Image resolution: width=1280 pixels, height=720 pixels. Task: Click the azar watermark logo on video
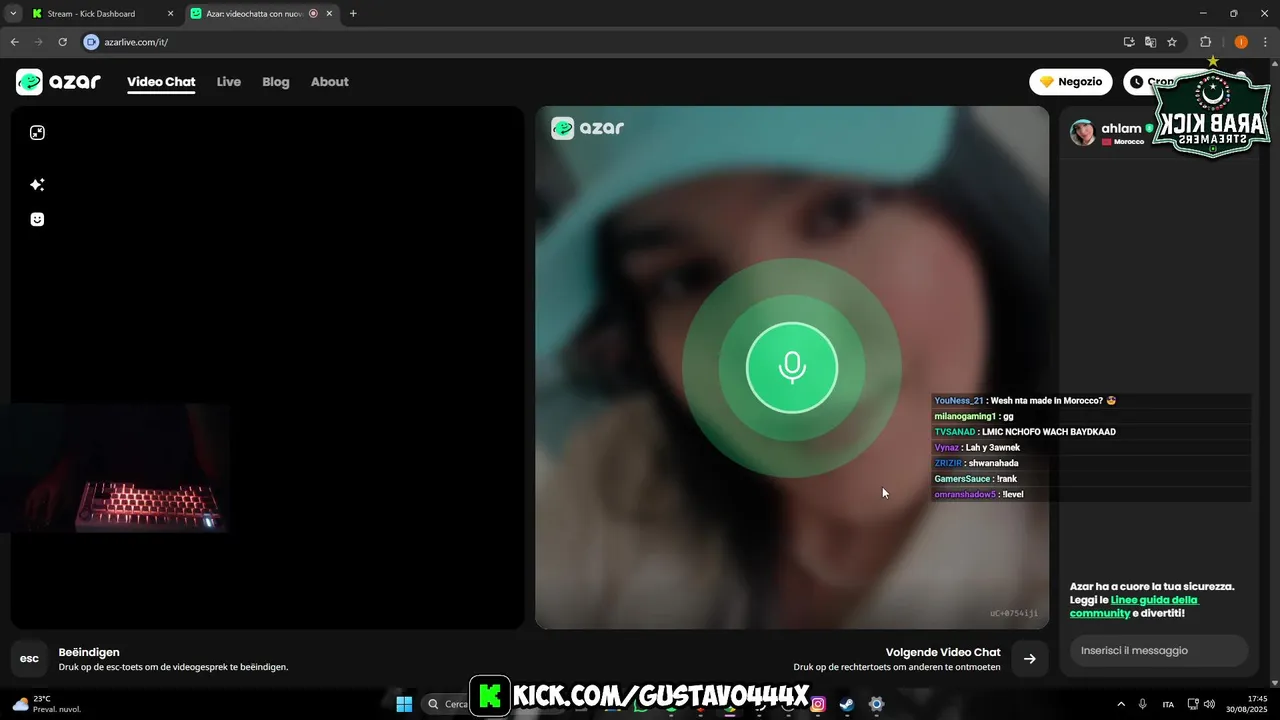coord(588,128)
